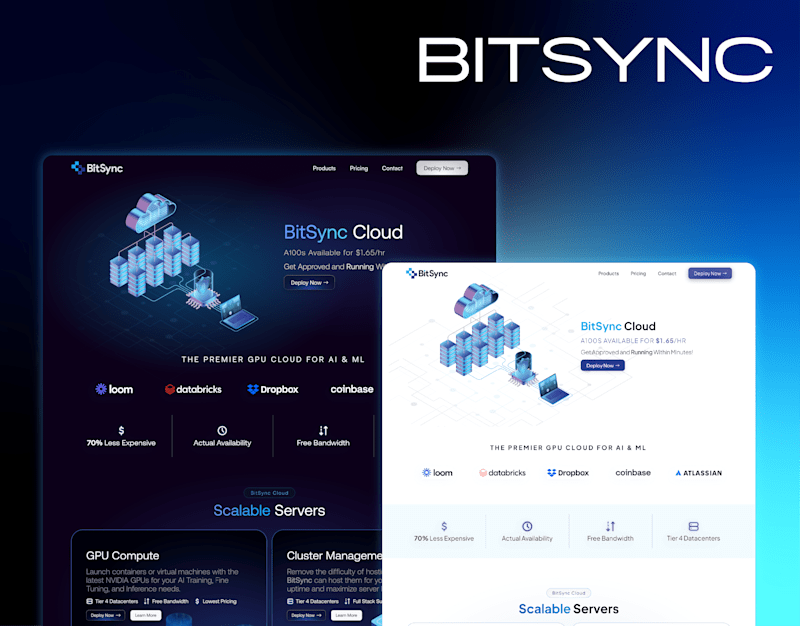Image resolution: width=800 pixels, height=626 pixels.
Task: Click clock icon above Actual Availability, light
Action: 527,526
